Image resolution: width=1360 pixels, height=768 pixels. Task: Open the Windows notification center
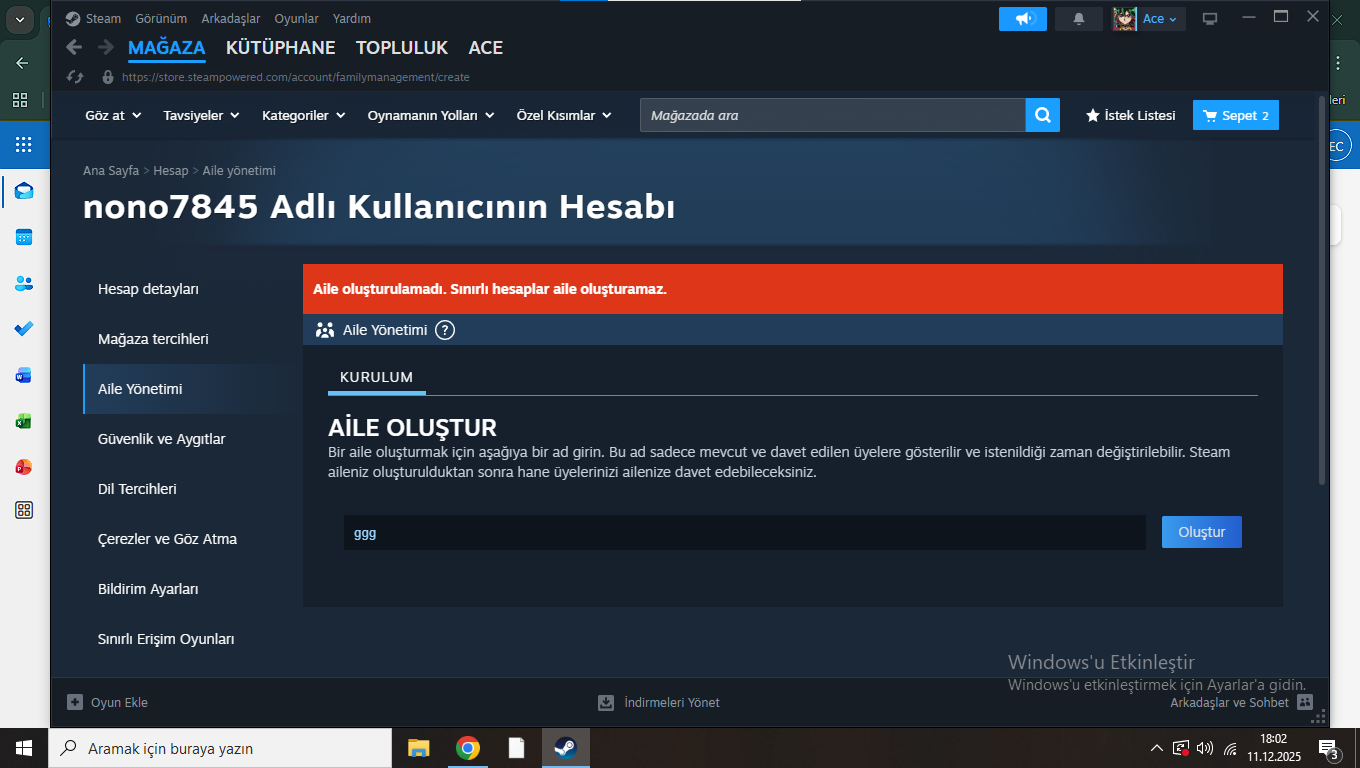(1329, 748)
